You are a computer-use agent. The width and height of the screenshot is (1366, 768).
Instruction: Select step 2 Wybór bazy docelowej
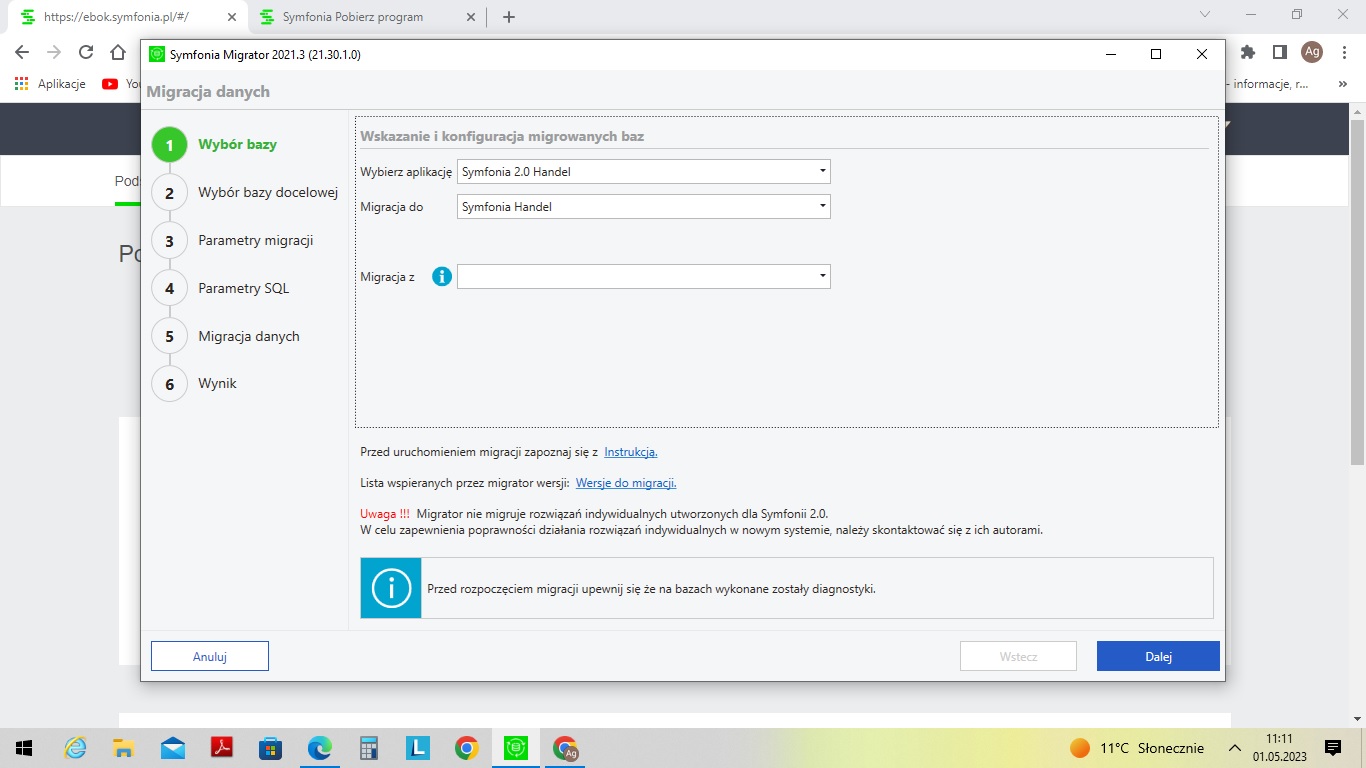(x=267, y=193)
